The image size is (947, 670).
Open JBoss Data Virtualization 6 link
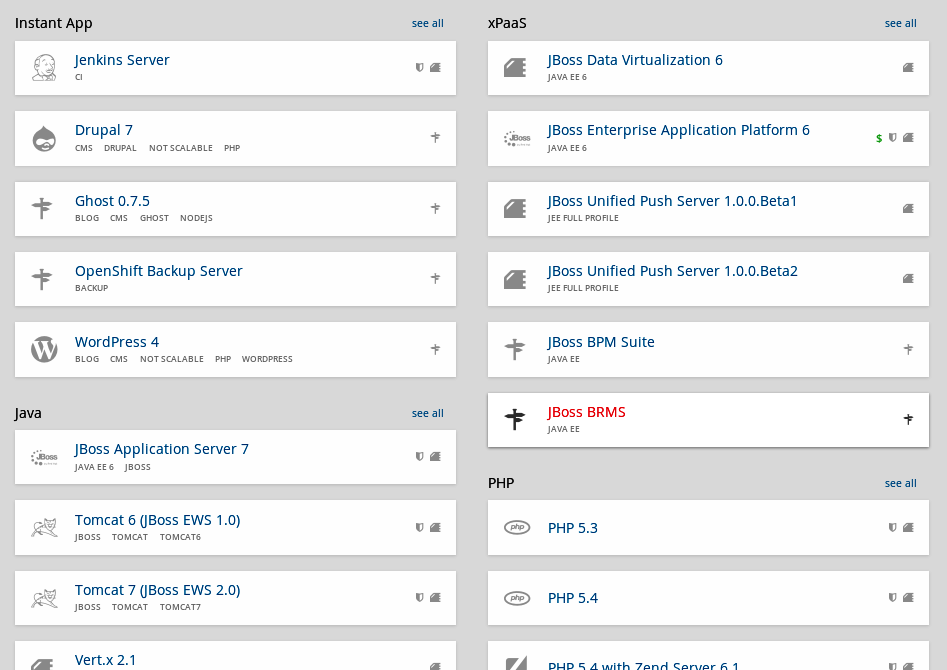click(x=635, y=60)
